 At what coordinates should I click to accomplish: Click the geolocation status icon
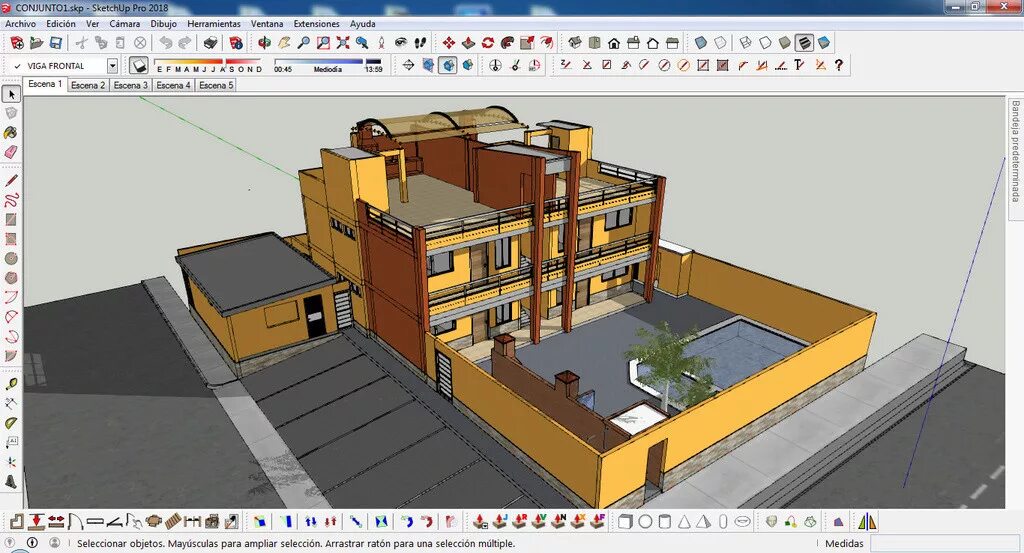click(x=10, y=543)
